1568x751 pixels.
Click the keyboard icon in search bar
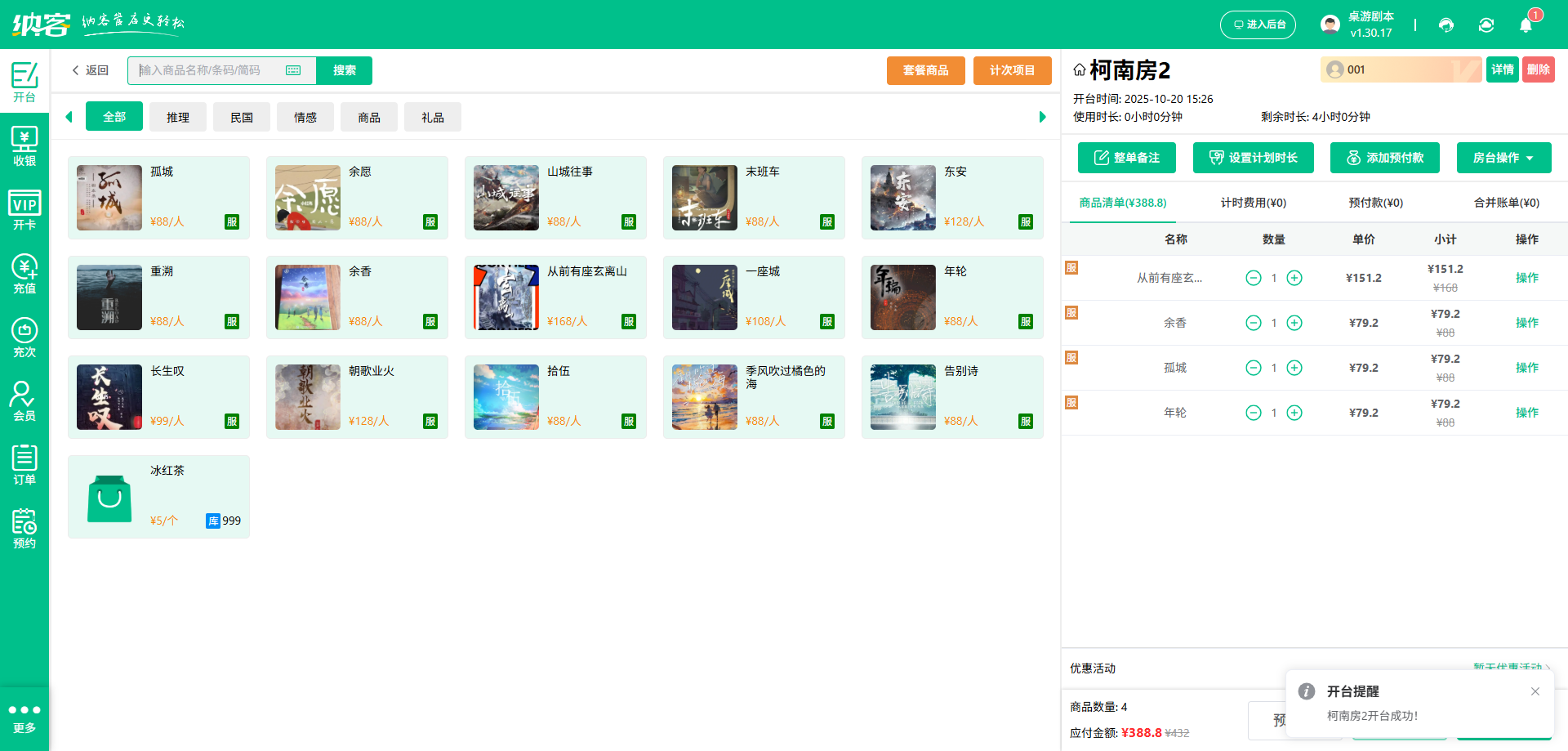[x=293, y=70]
